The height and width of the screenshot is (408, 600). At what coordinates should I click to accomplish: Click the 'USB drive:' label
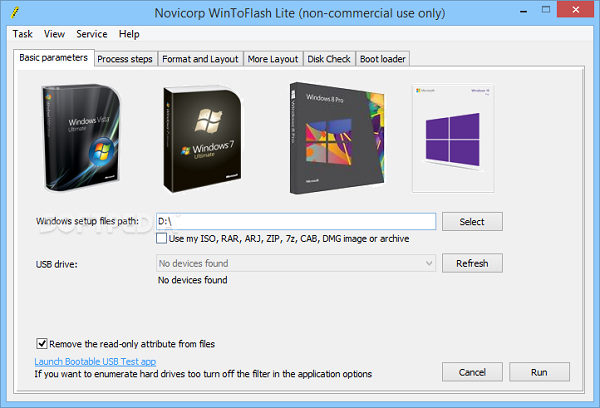pos(57,264)
